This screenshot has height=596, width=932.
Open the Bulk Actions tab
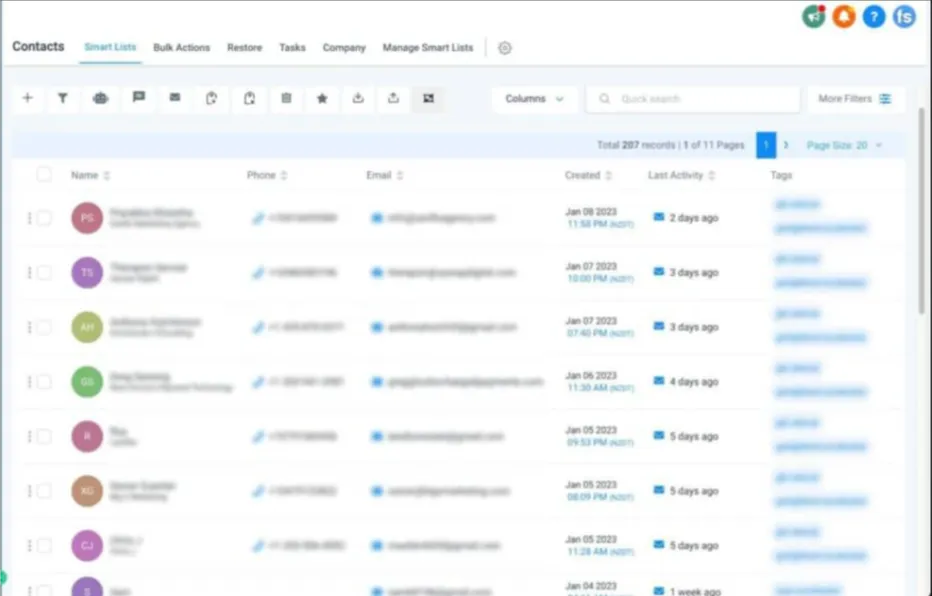click(181, 48)
